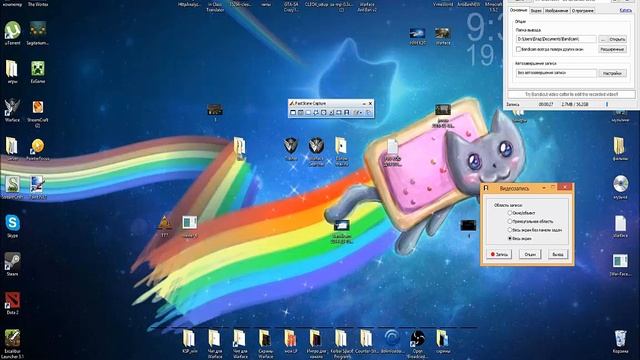Choose Capture Window/Object tool in FastStone

301,112
